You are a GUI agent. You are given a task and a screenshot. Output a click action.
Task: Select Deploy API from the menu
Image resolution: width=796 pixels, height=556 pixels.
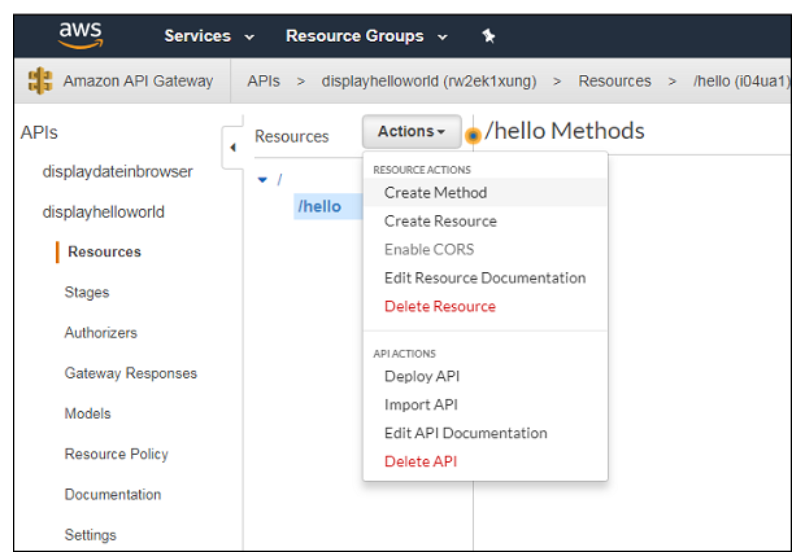pos(422,377)
